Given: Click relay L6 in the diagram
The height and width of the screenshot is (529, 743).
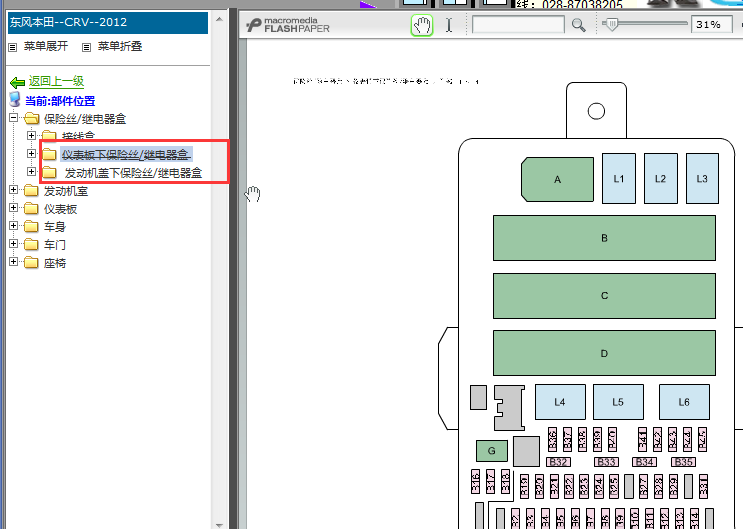Looking at the screenshot, I should [684, 402].
